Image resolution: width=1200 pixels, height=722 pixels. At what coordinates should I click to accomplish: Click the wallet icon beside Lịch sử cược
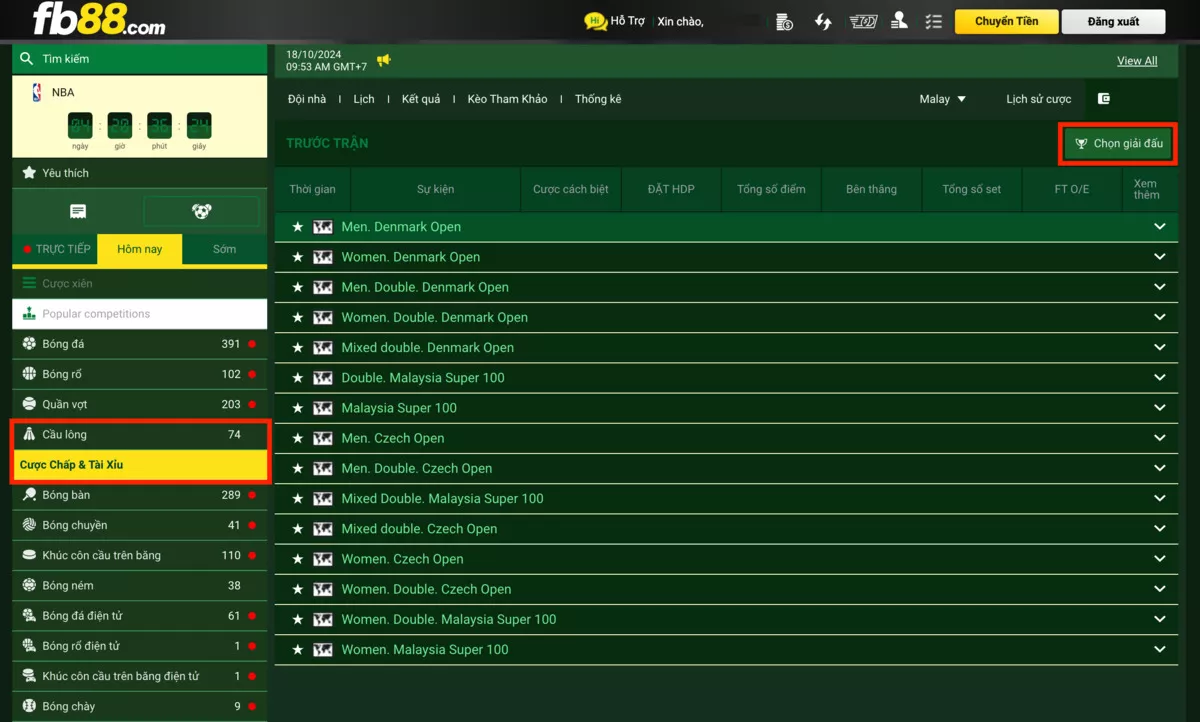pyautogui.click(x=1104, y=99)
